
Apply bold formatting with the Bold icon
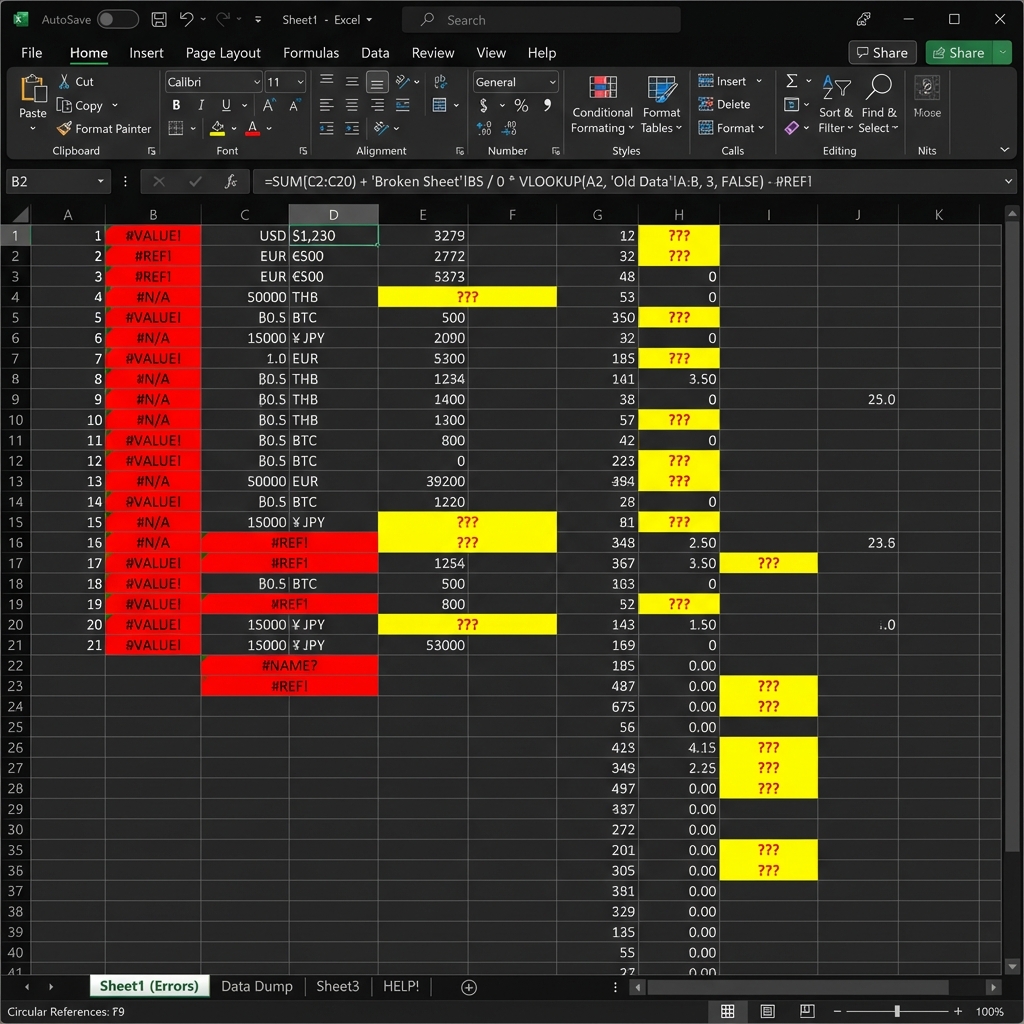(176, 104)
